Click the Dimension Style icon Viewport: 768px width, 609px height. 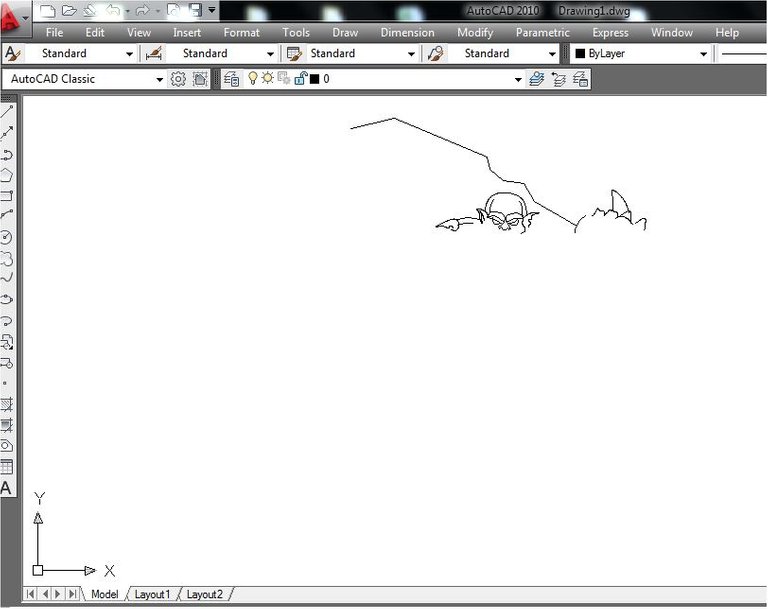click(x=154, y=53)
